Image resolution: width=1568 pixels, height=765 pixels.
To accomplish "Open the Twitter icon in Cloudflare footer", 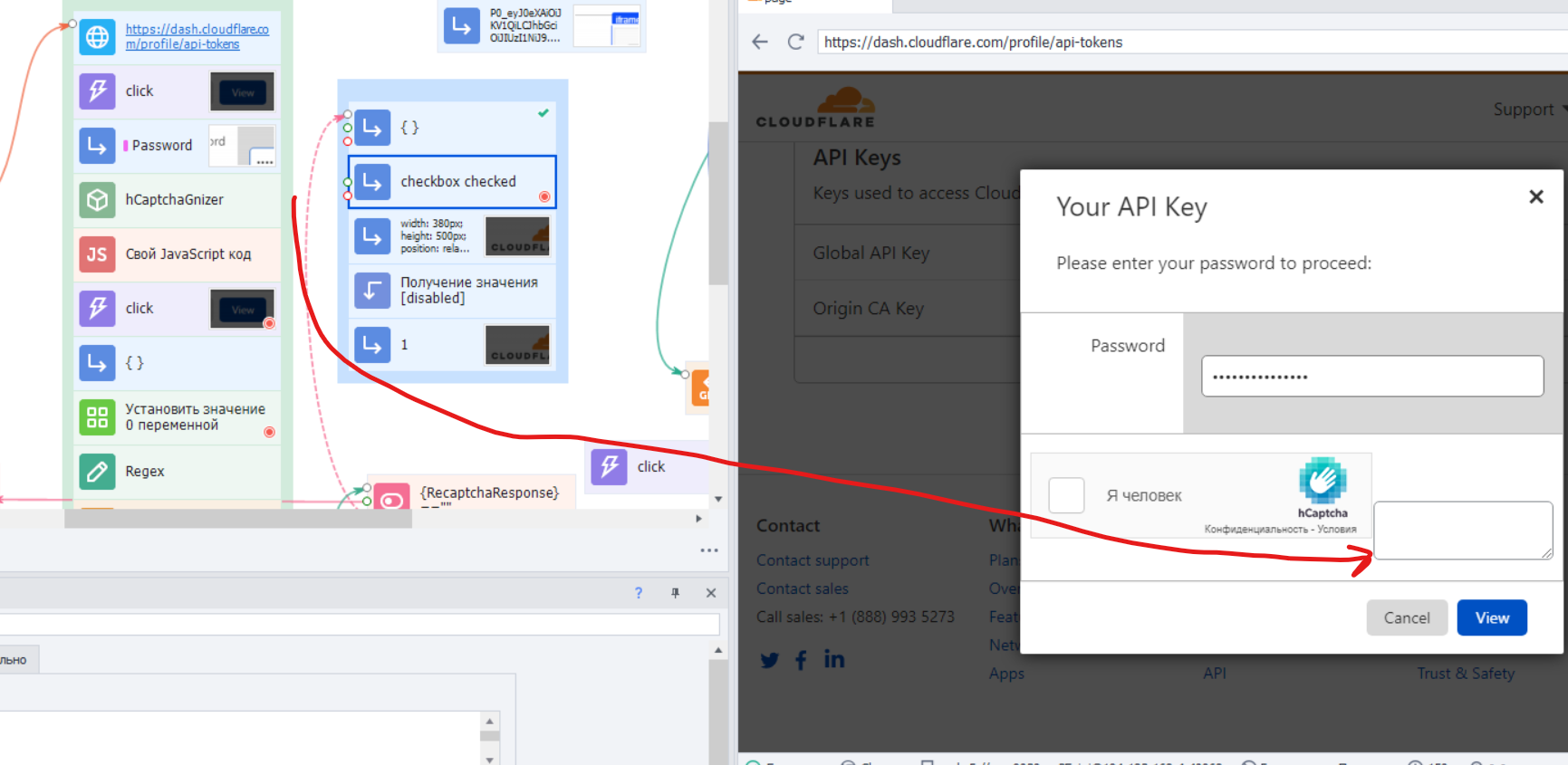I will [770, 660].
